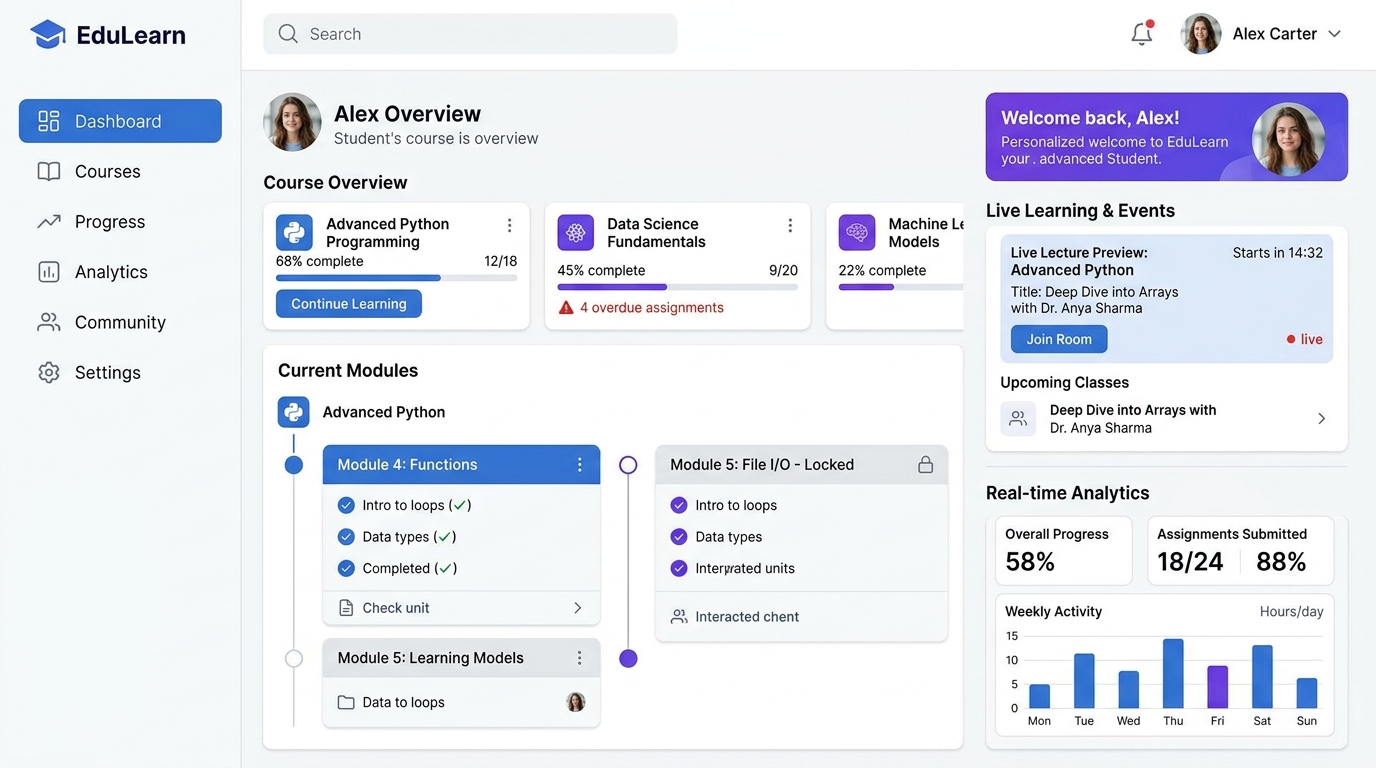Viewport: 1376px width, 768px height.
Task: Open Community in the sidebar
Action: pyautogui.click(x=120, y=322)
